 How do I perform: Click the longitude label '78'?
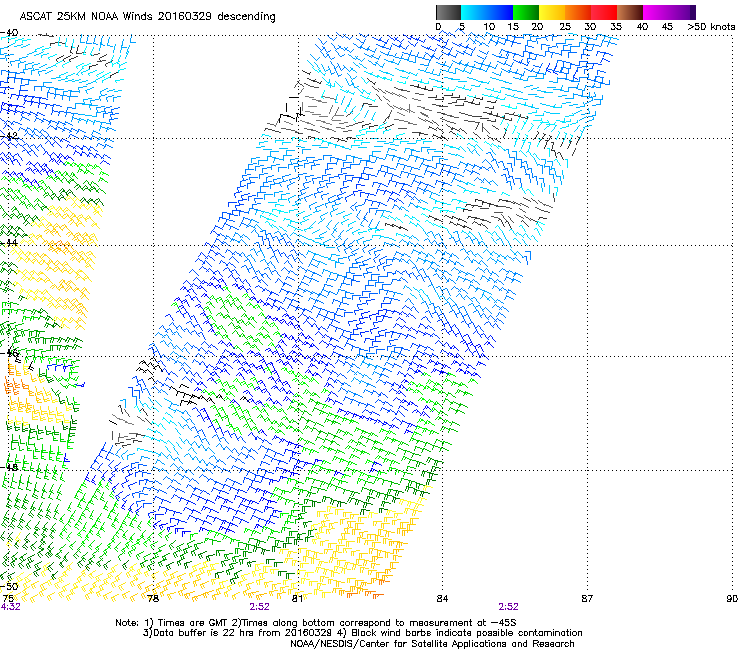pos(152,599)
